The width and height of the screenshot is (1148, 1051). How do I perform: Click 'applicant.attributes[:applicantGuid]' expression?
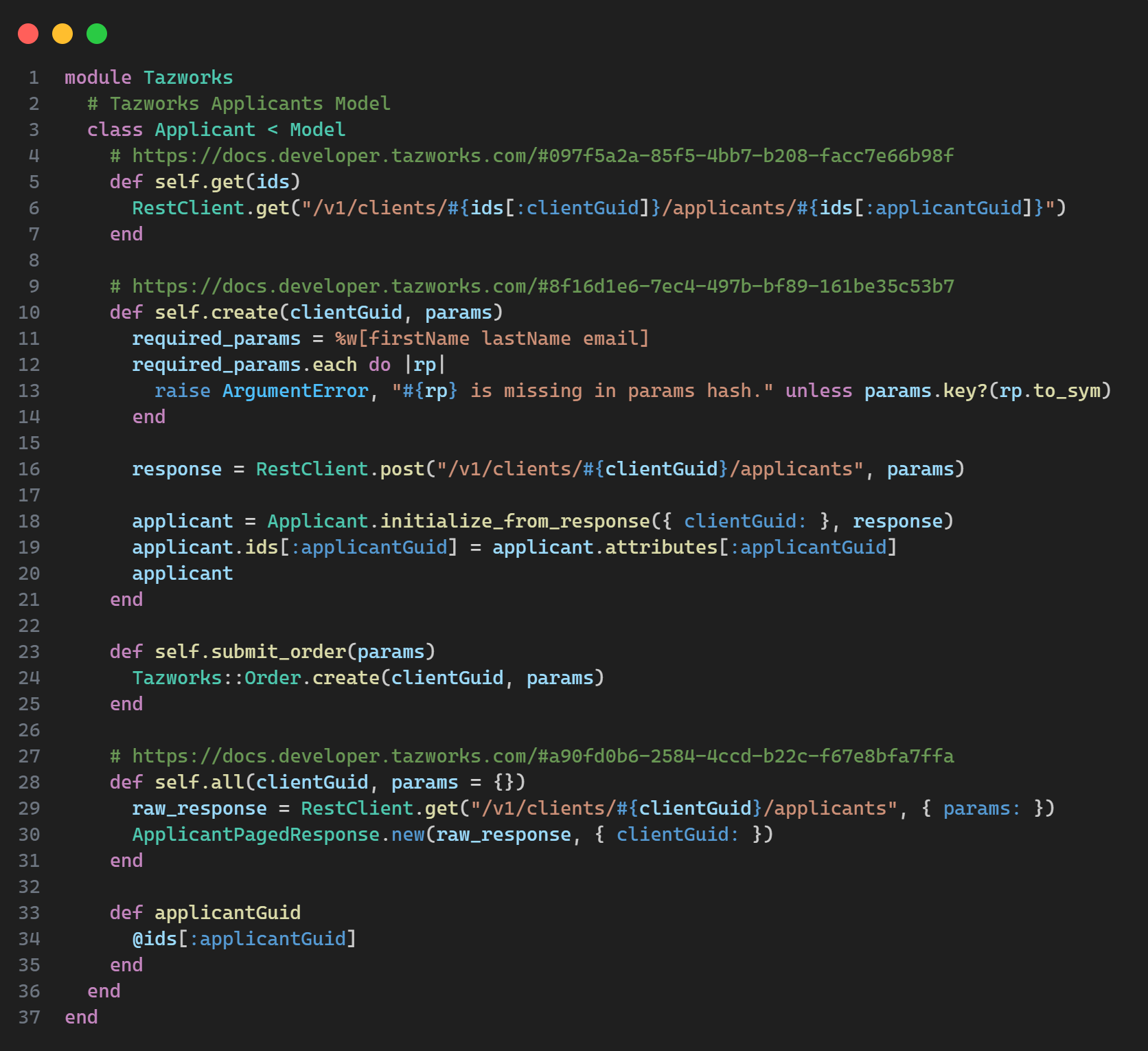click(695, 547)
